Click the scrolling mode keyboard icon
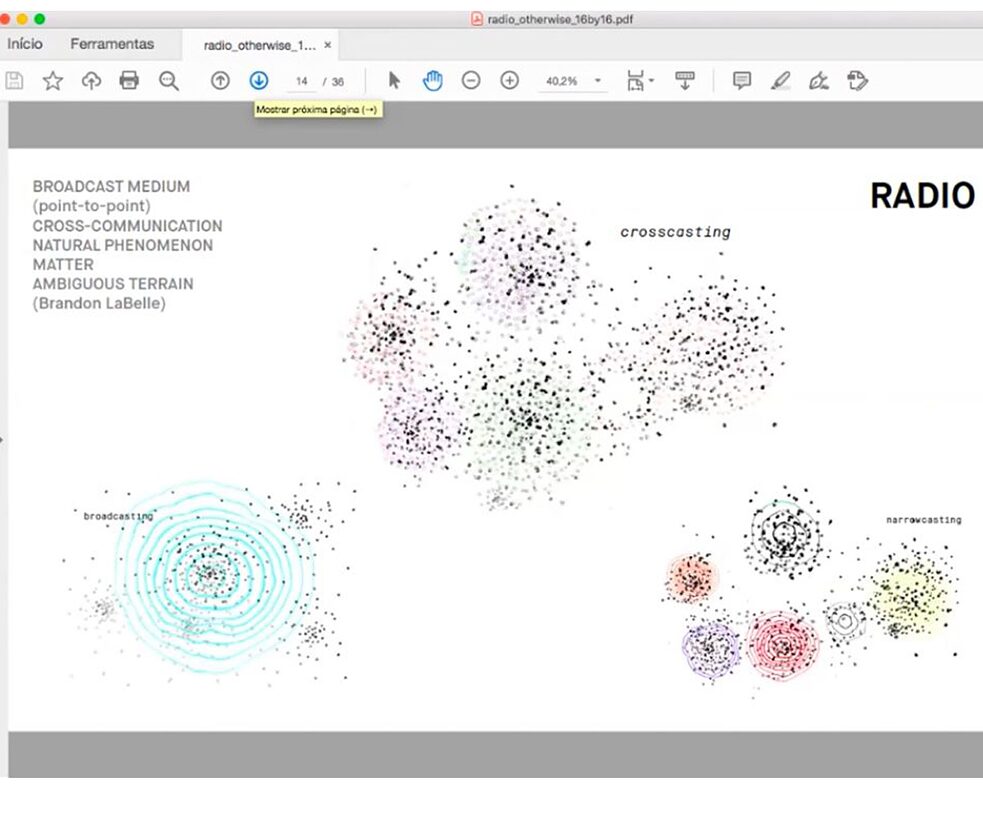This screenshot has height=819, width=983. coord(685,81)
